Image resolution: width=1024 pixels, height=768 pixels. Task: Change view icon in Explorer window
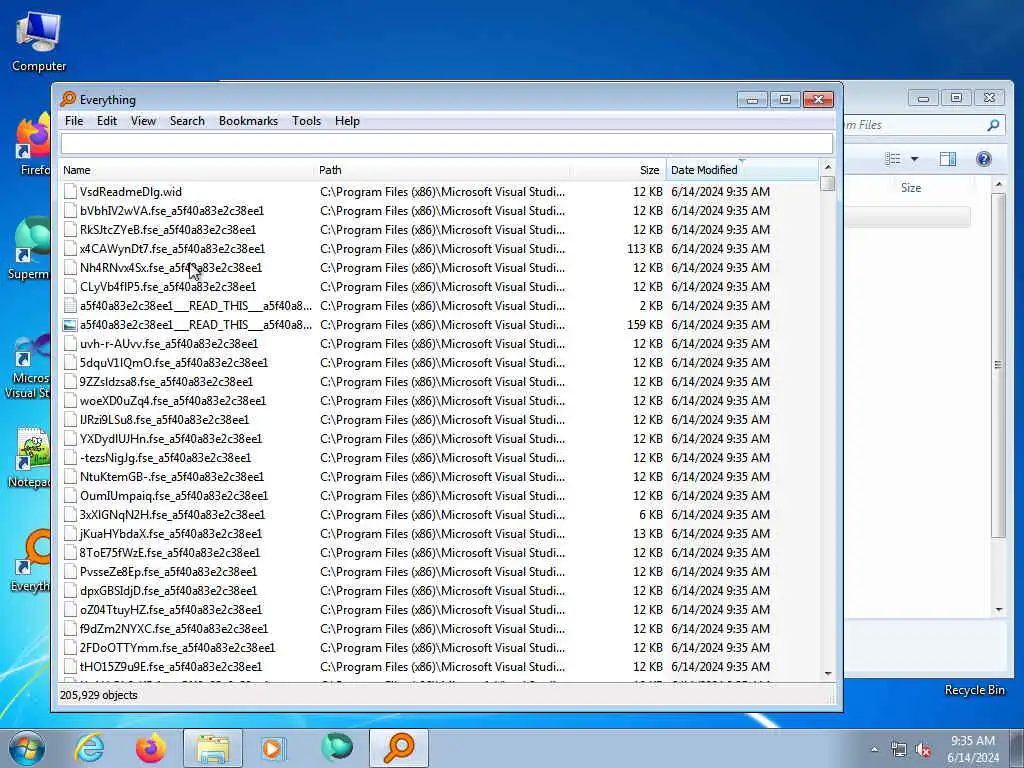click(x=893, y=159)
